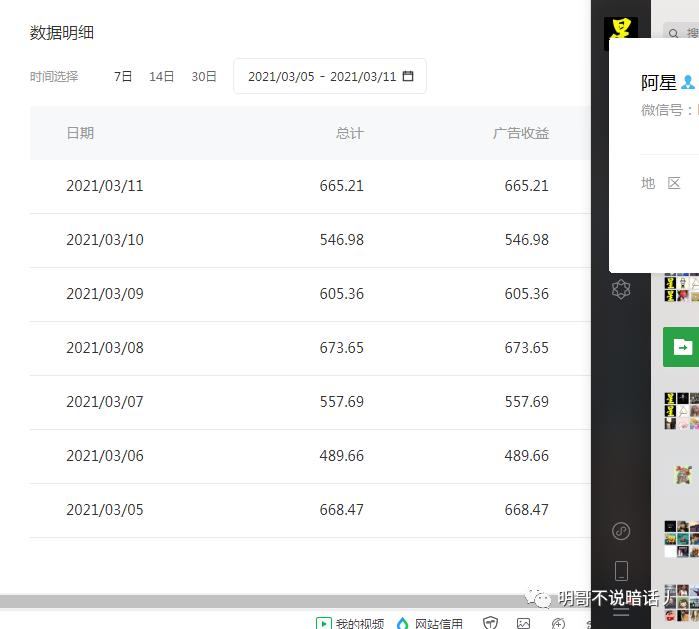Open the hexagon-shaped icon in WeChat sidebar
This screenshot has height=629, width=699.
621,290
